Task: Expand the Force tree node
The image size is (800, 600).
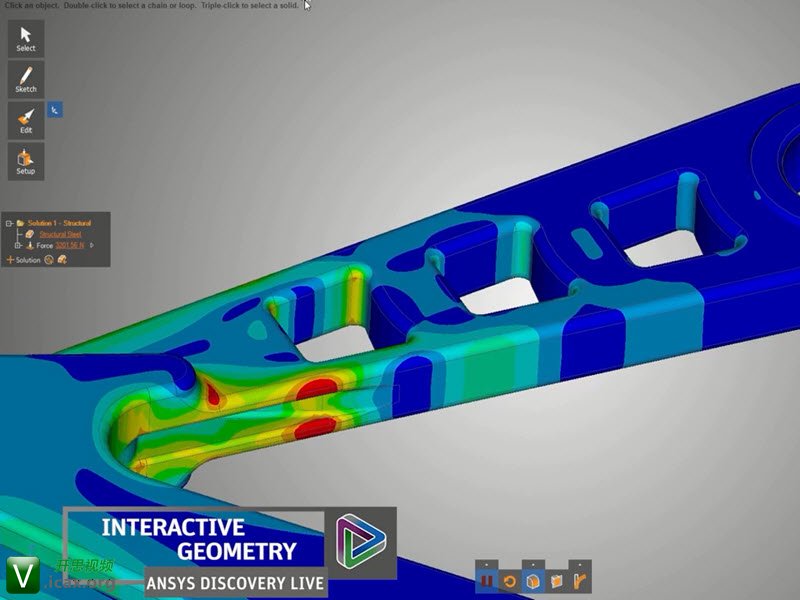Action: (17, 245)
